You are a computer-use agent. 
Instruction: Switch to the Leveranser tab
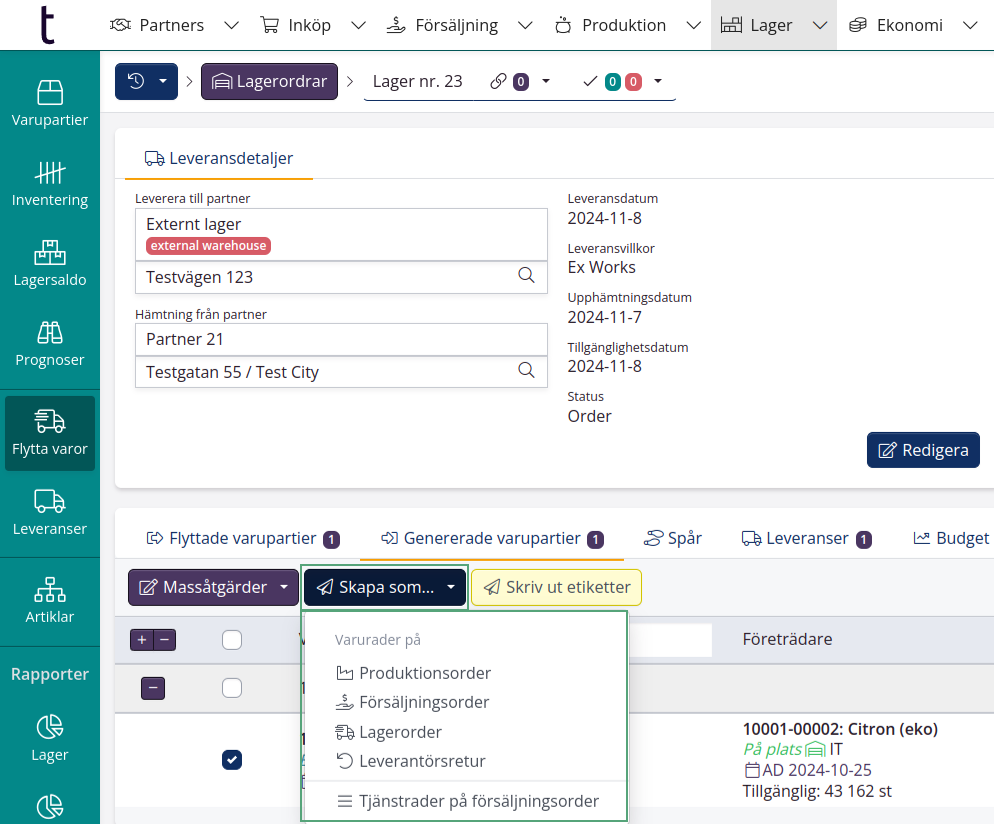point(806,538)
